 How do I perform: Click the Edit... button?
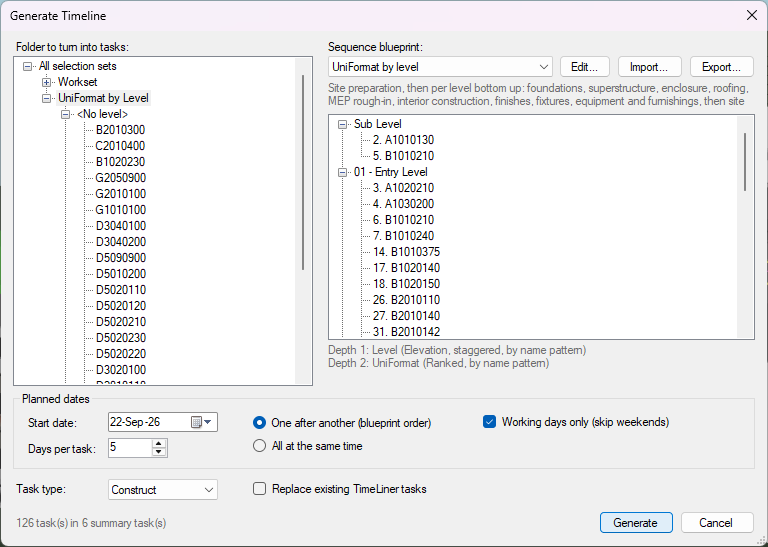[x=584, y=67]
